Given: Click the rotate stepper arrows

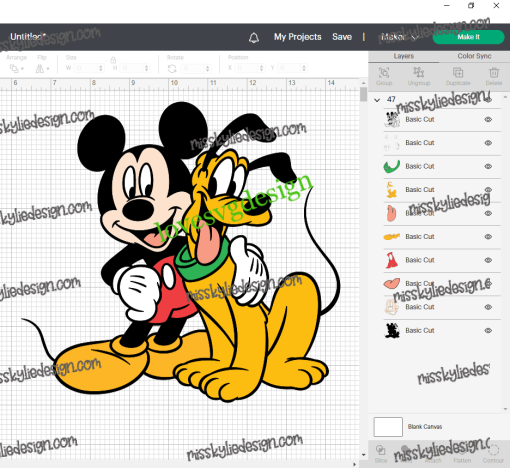Looking at the screenshot, I should point(207,69).
